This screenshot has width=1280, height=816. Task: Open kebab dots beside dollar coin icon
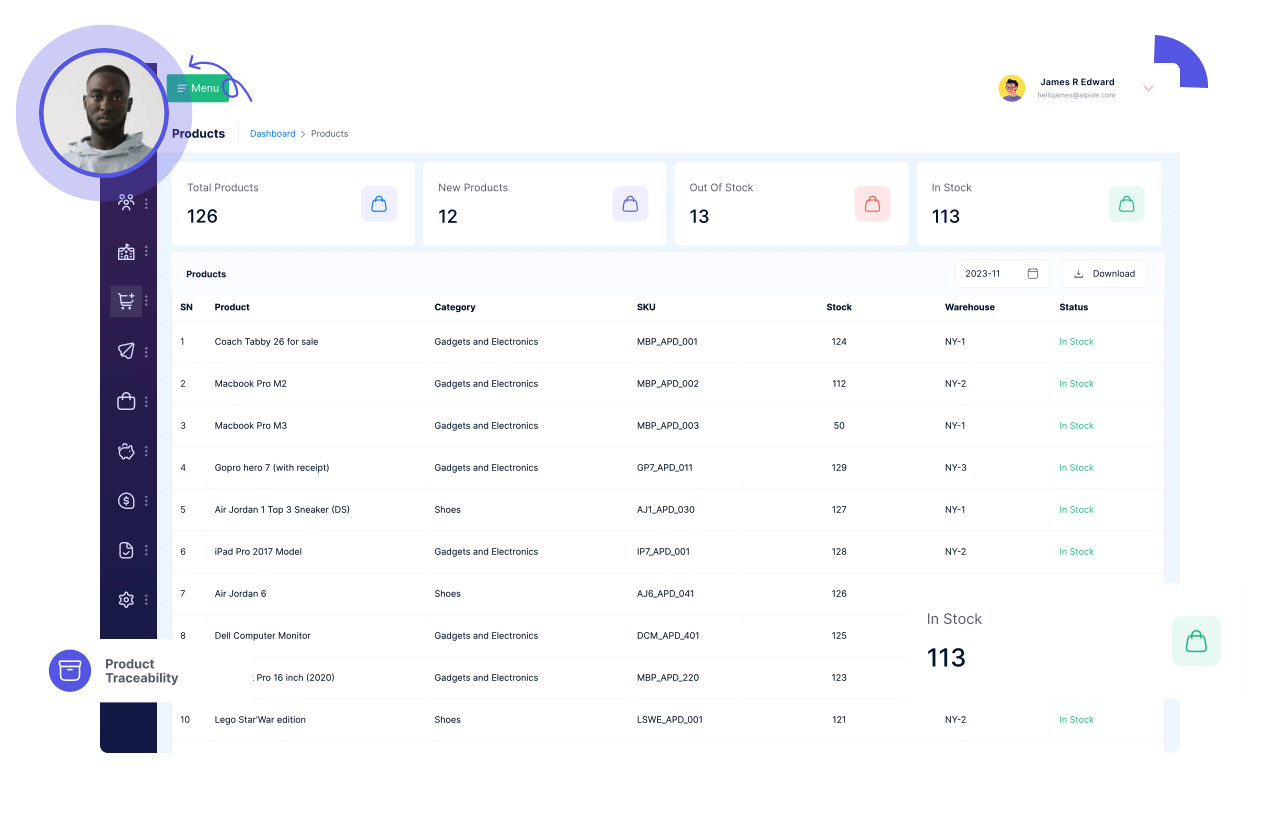147,501
